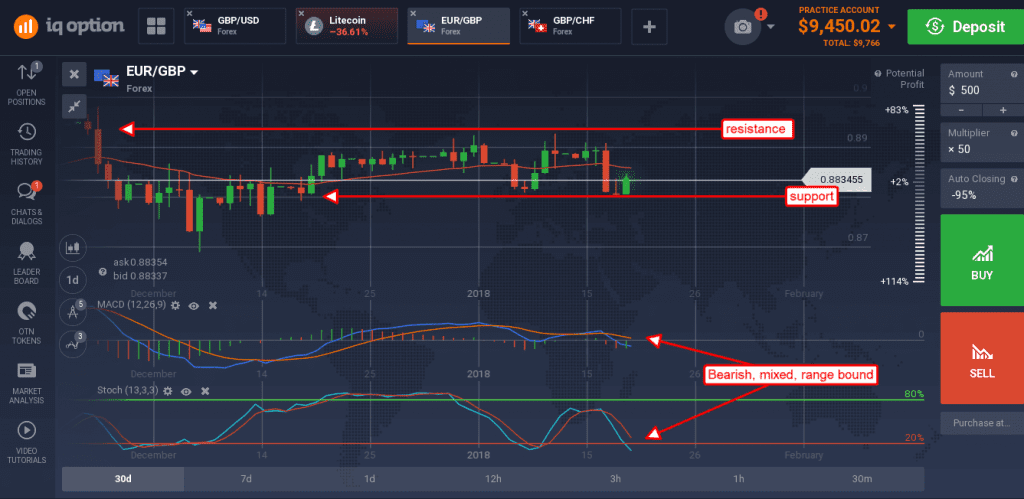Viewport: 1024px width, 499px height.
Task: Switch to the GBP/CHF tab
Action: coord(569,26)
